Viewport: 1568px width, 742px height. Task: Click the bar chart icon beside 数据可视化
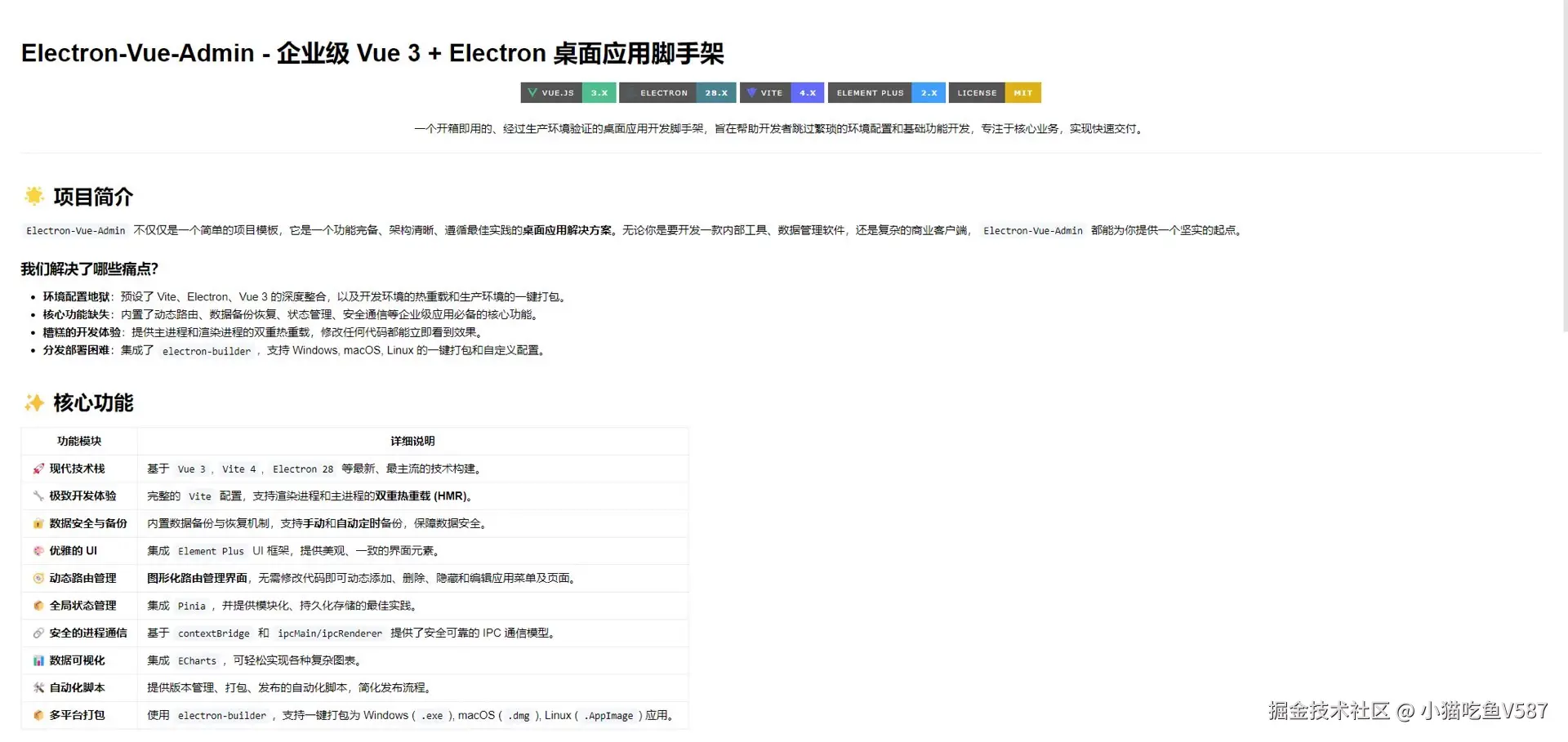point(38,660)
